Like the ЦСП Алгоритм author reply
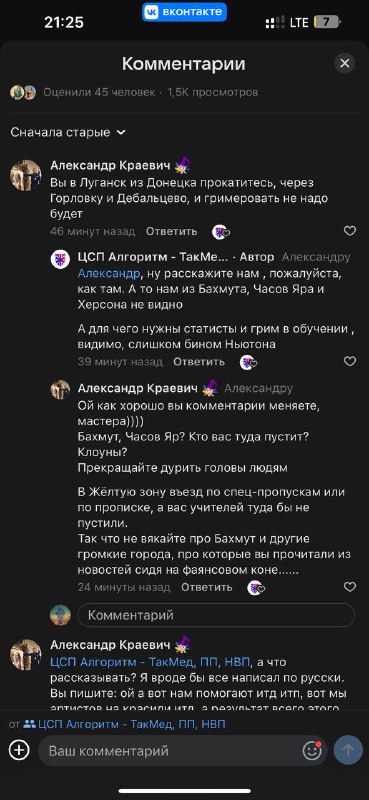The height and width of the screenshot is (800, 369). click(x=350, y=361)
